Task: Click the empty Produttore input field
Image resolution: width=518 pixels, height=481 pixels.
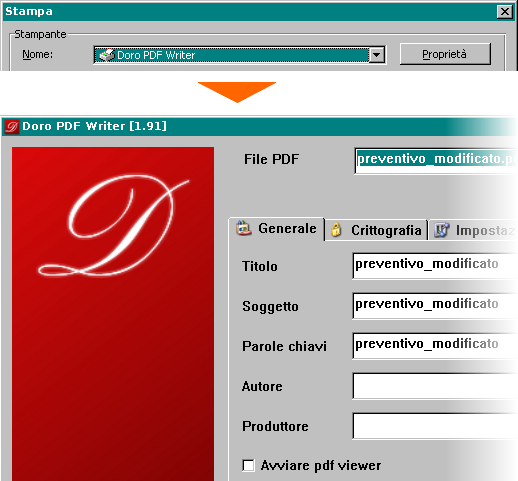Action: pos(435,426)
